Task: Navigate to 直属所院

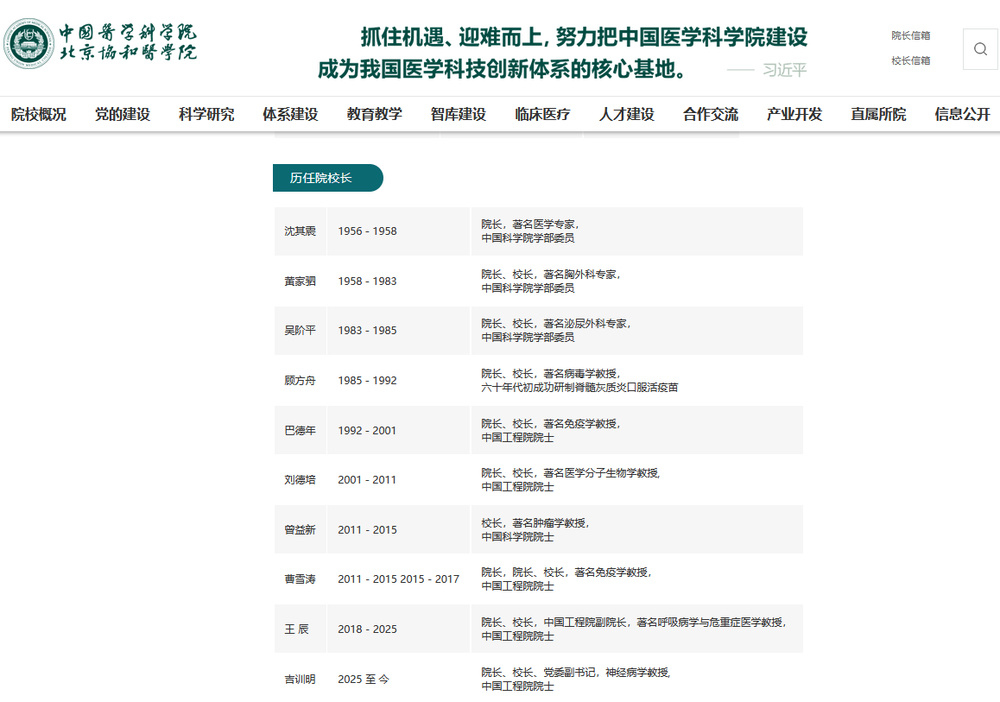Action: click(879, 114)
